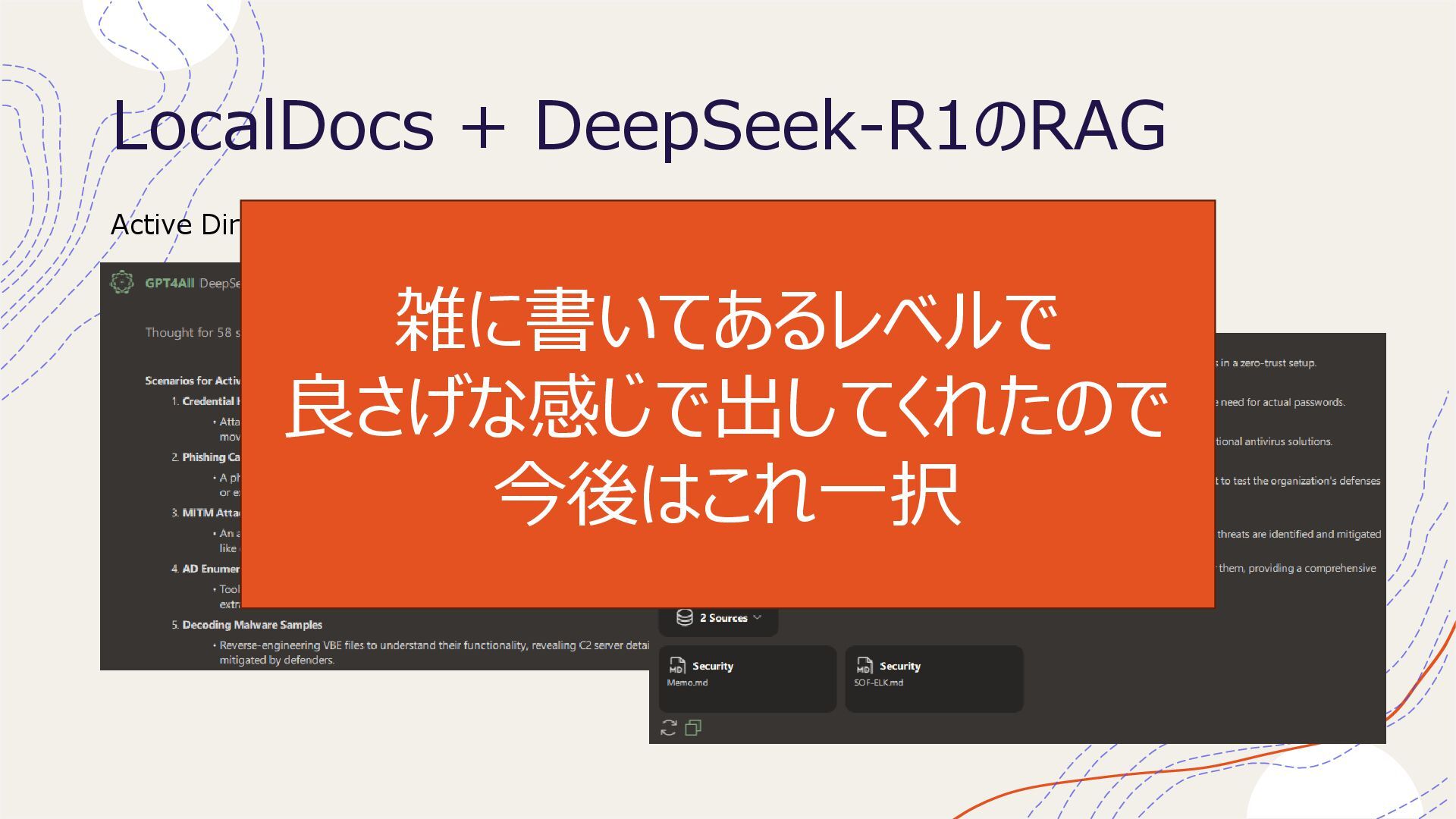The image size is (1456, 819).
Task: Click the 'AD Enumer' list item
Action: 210,569
